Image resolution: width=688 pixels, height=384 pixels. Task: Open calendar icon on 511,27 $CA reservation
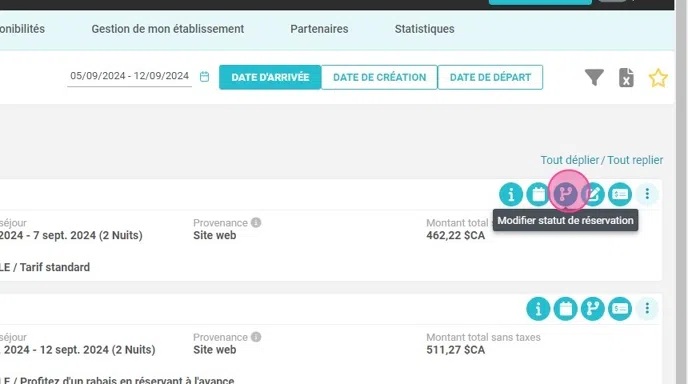click(566, 309)
